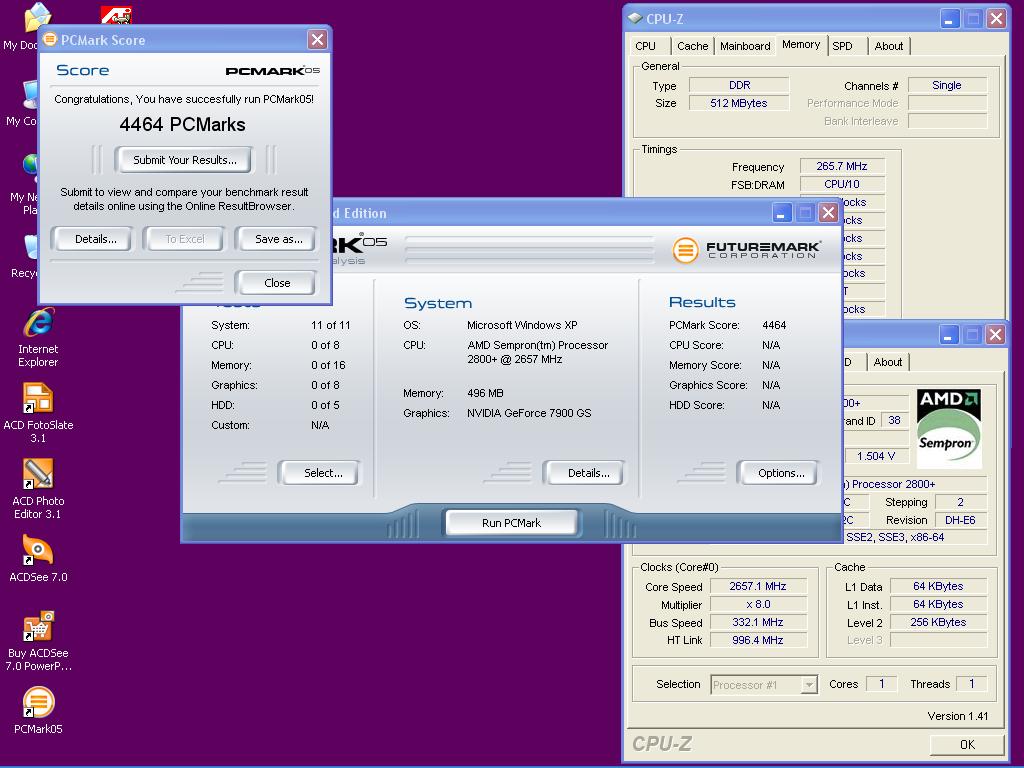Click the Level 2 cache 256 KBytes field
This screenshot has width=1024, height=768.
tap(938, 622)
